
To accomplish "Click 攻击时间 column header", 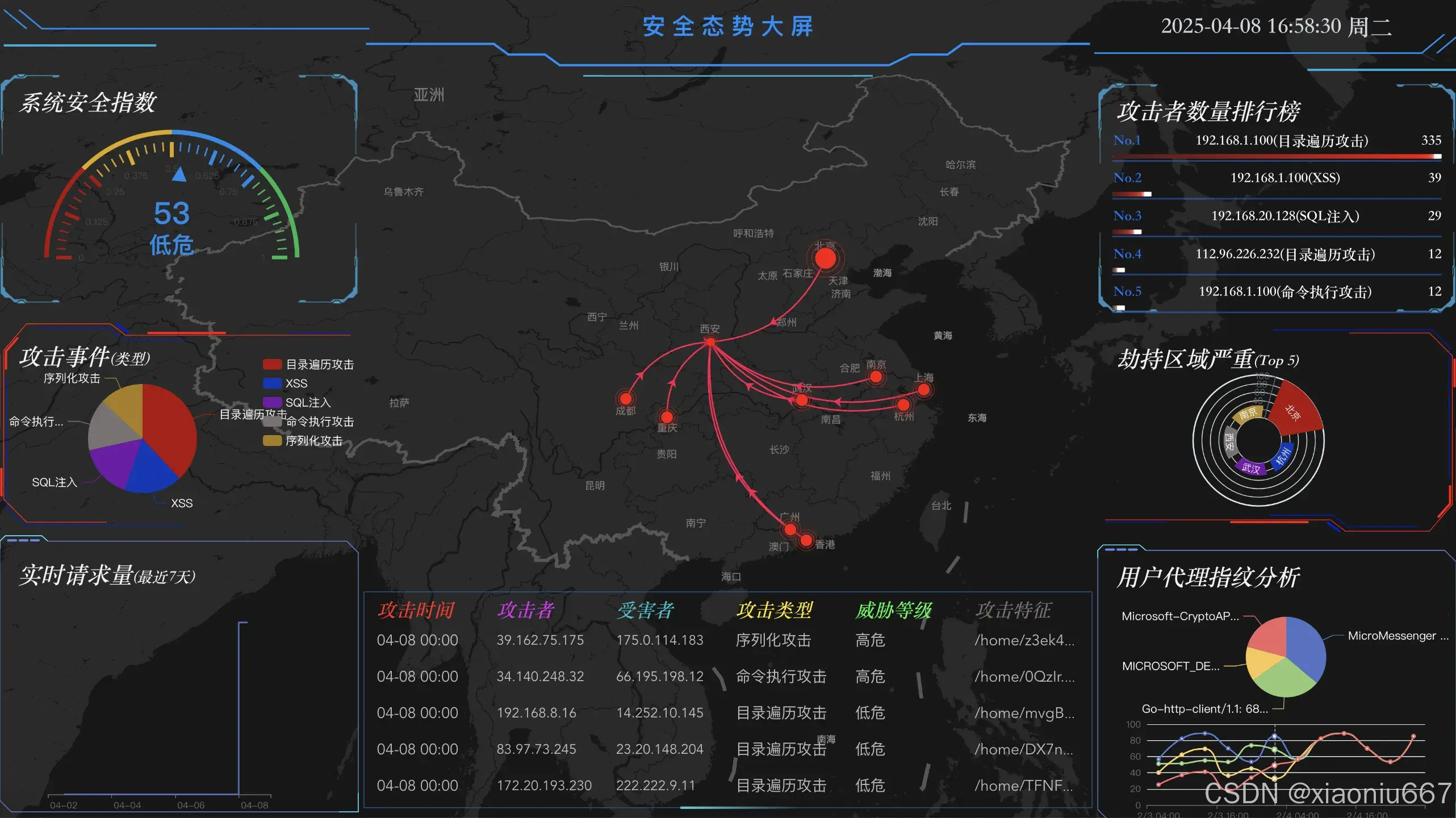I will (x=416, y=610).
